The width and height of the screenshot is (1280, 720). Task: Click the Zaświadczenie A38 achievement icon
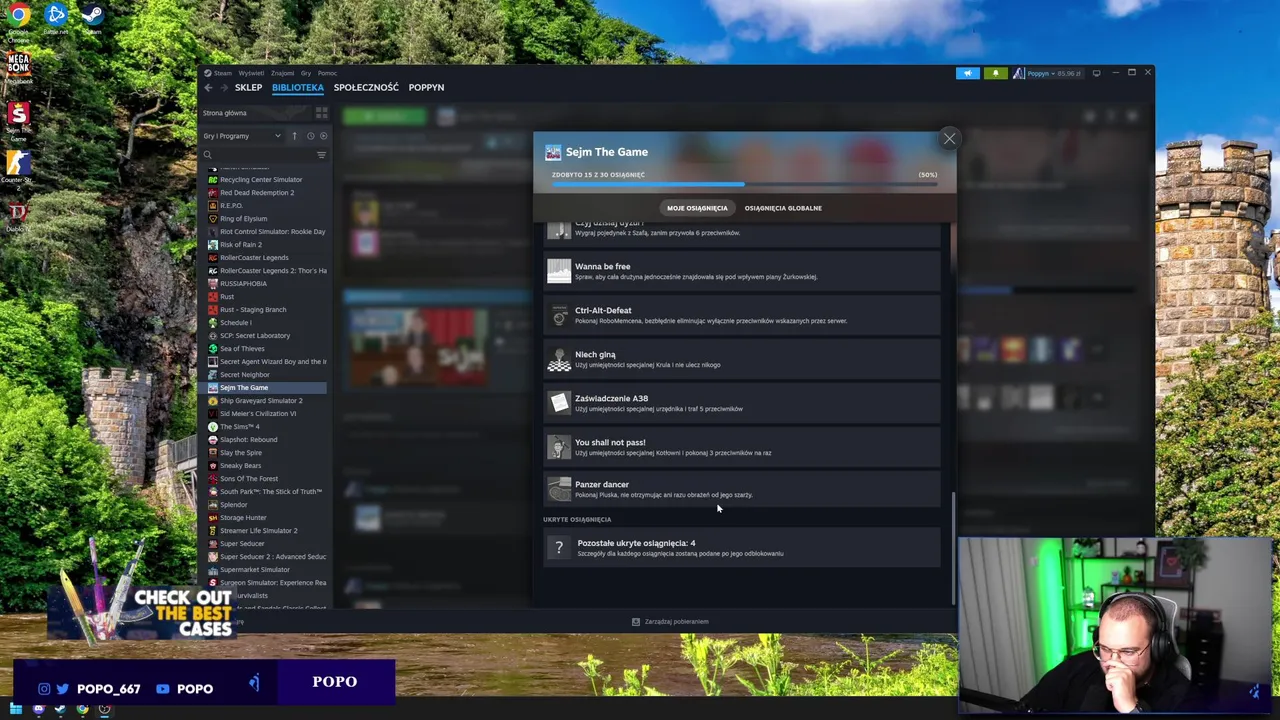pyautogui.click(x=559, y=403)
